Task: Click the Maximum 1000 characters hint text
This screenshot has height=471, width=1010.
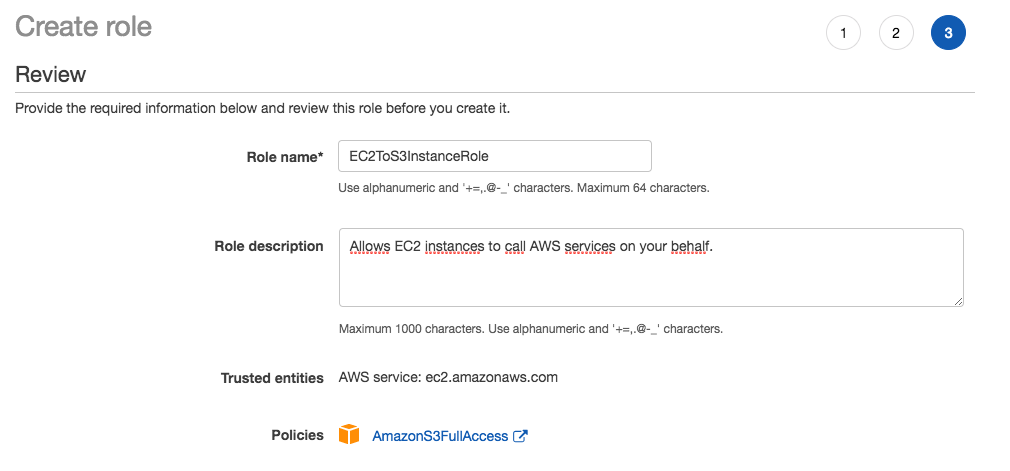Action: pyautogui.click(x=412, y=329)
